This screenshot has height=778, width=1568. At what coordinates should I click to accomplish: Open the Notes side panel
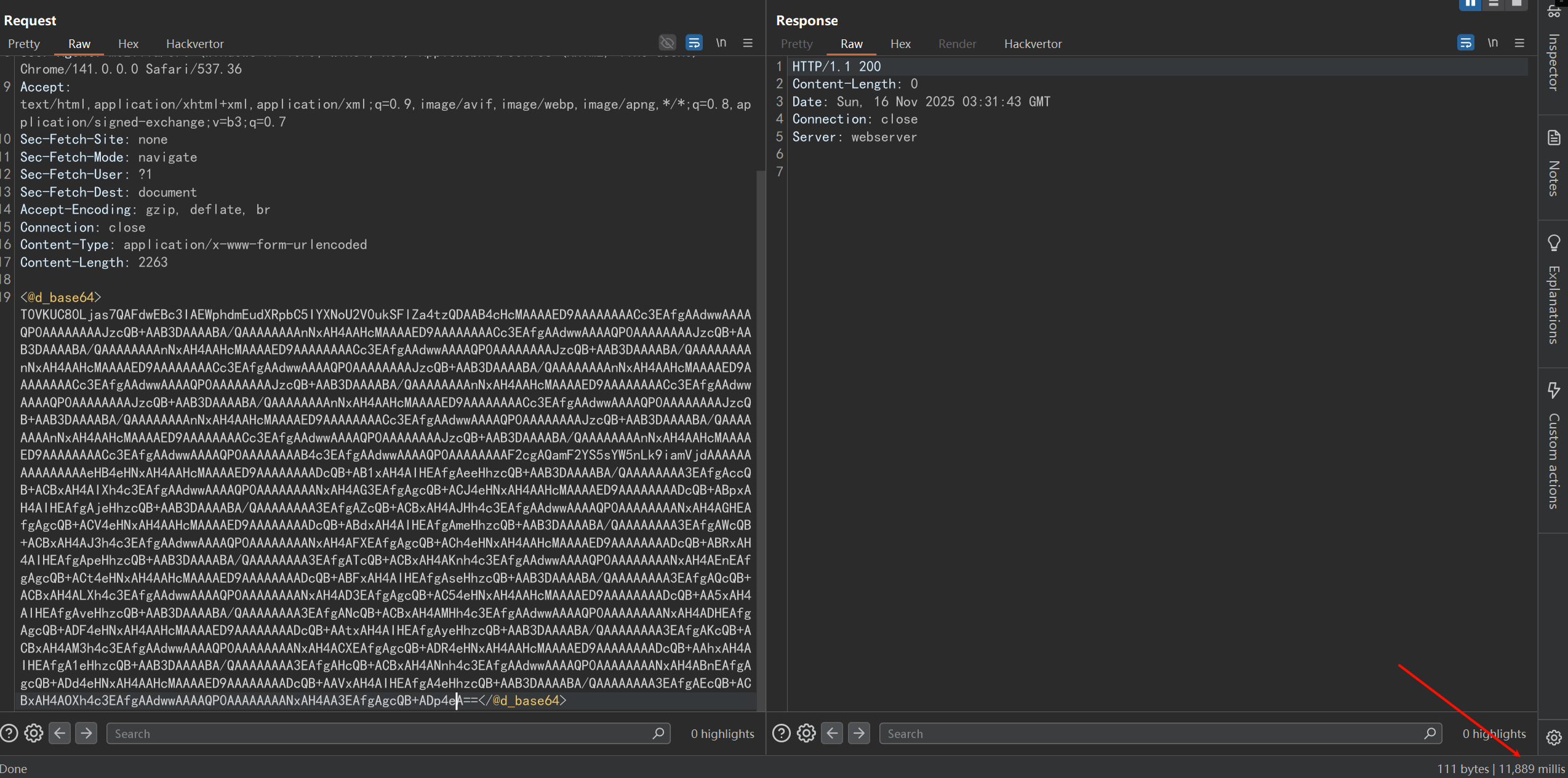tap(1553, 165)
